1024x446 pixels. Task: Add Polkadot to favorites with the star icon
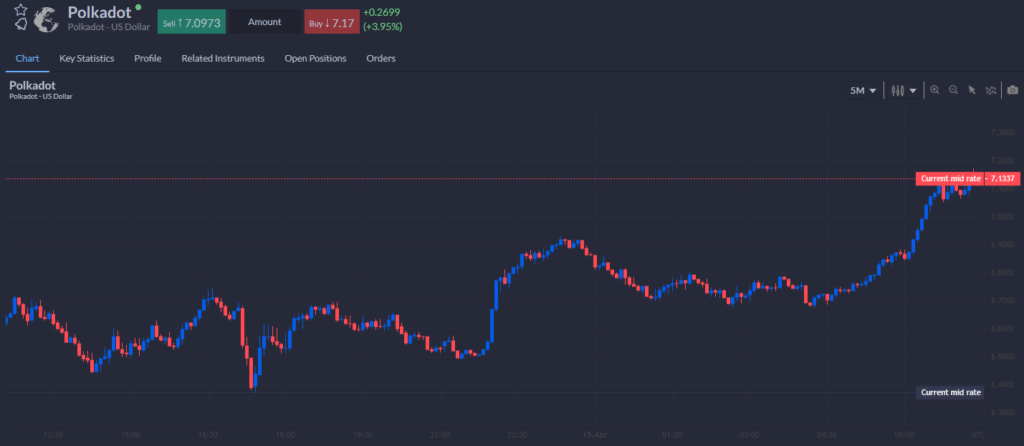(x=21, y=10)
